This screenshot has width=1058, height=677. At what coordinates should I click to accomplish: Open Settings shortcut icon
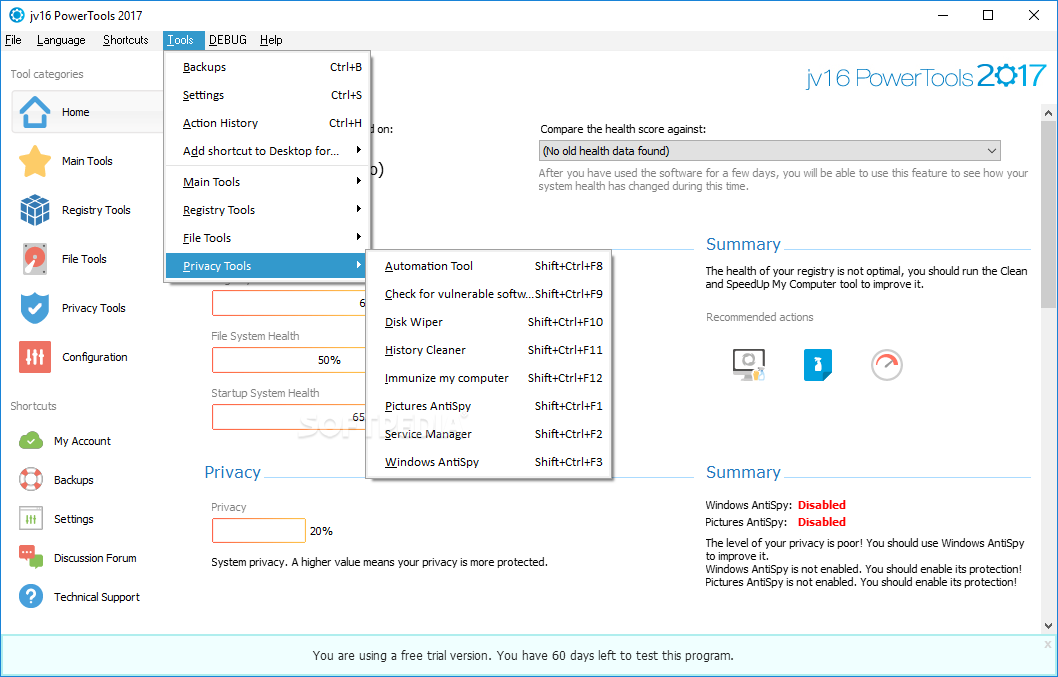tap(31, 519)
